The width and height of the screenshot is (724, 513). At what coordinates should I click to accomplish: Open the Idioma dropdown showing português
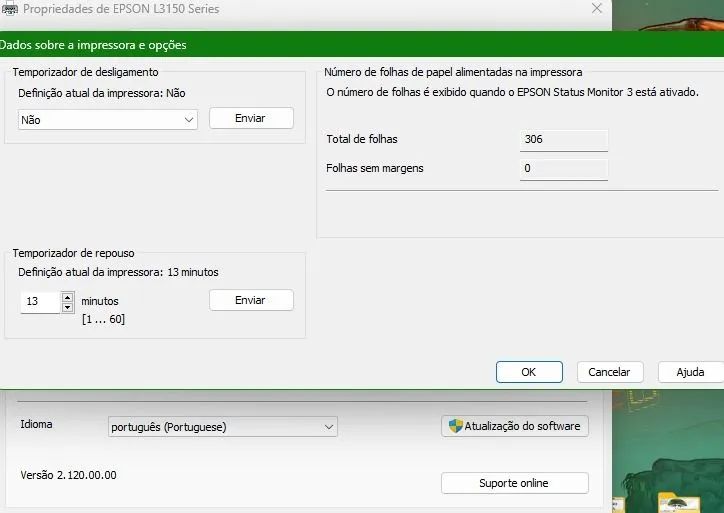coord(223,427)
